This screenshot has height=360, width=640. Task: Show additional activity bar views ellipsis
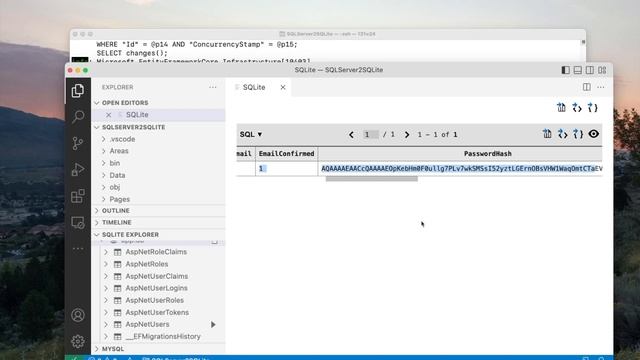(x=78, y=249)
